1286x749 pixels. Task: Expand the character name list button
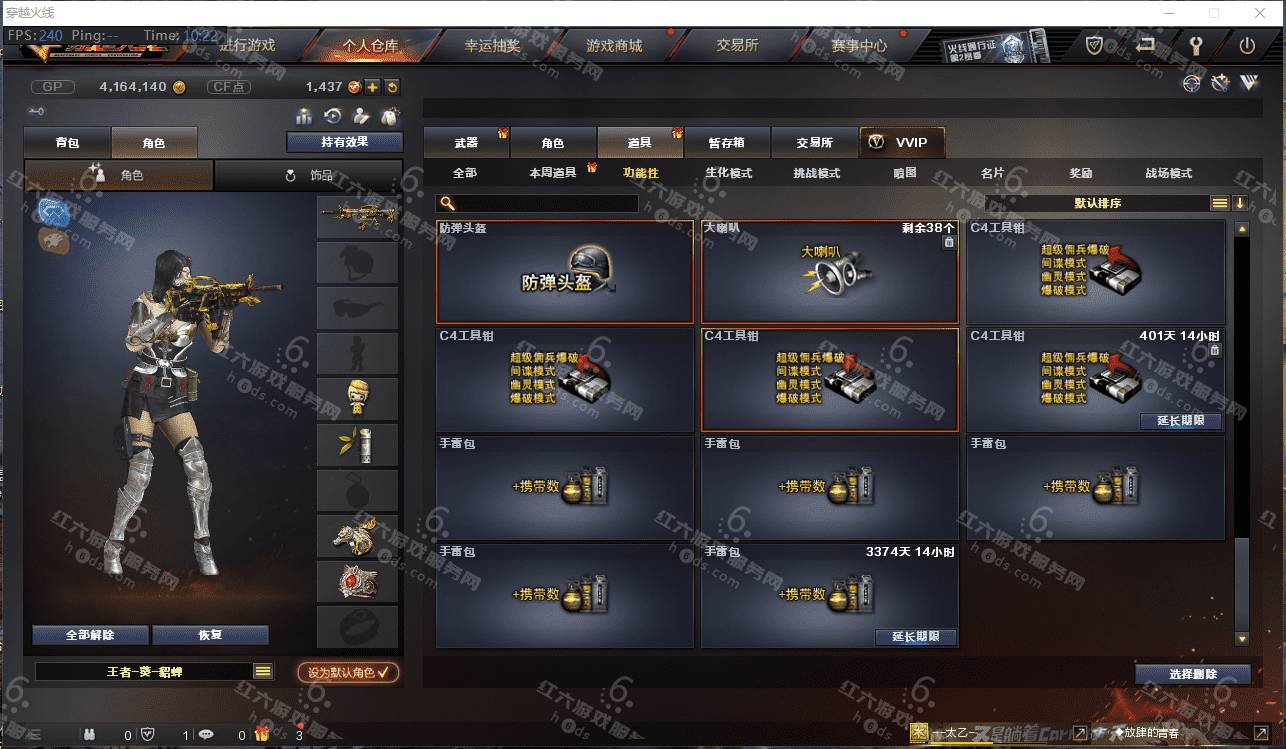click(263, 672)
